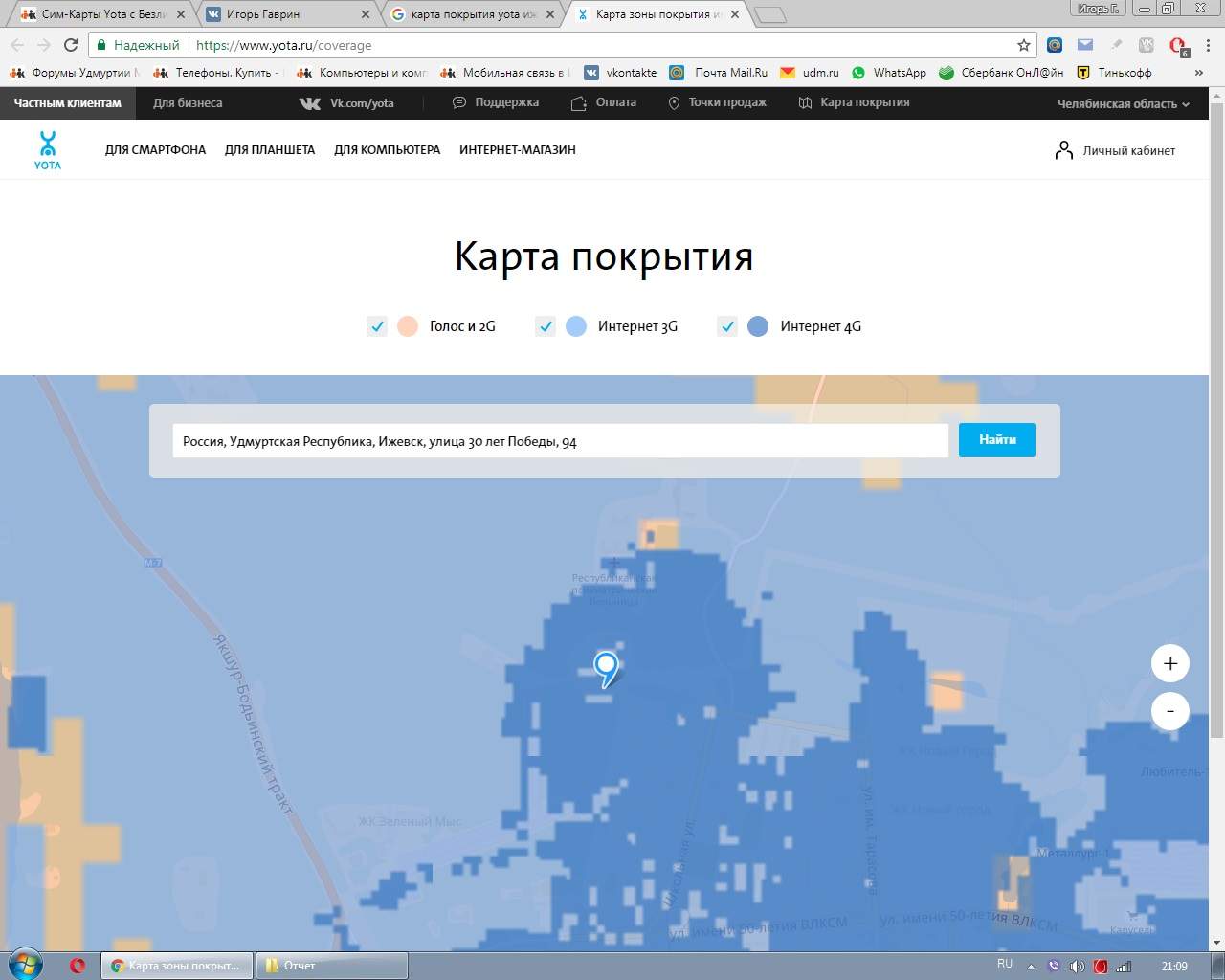Open Тинькофф bookmark

click(x=1114, y=73)
